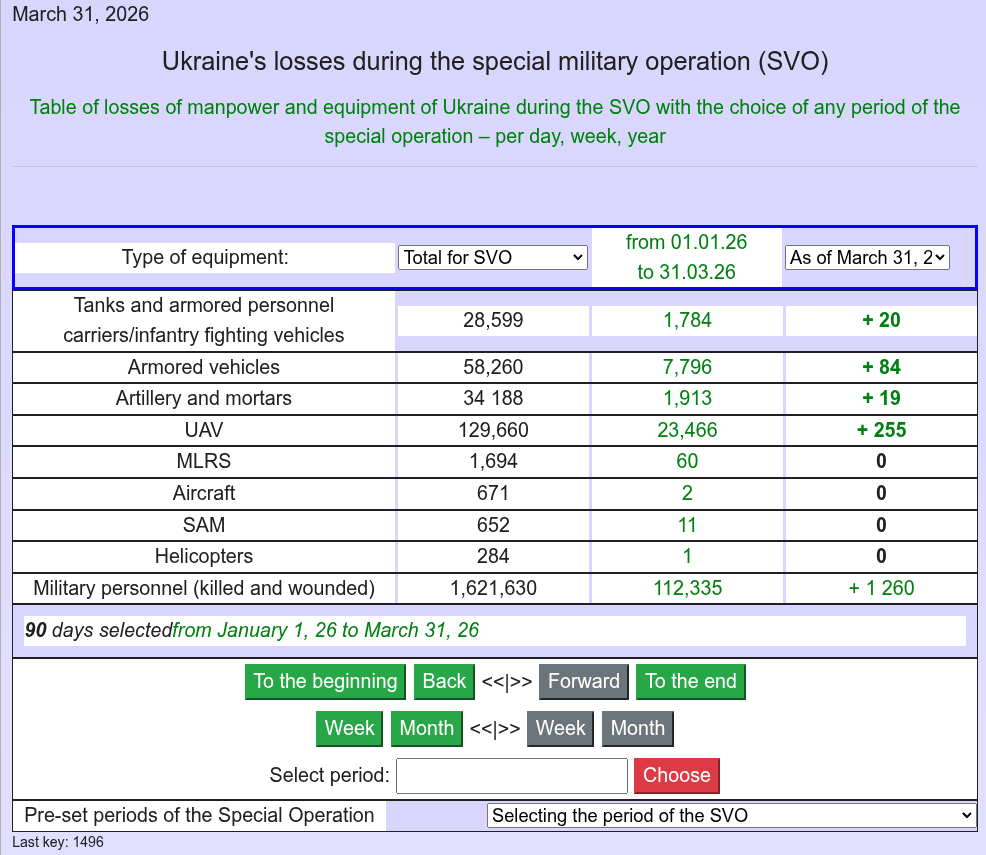Viewport: 986px width, 855px height.
Task: Click the armored vehicles period value 7,796
Action: coord(687,367)
